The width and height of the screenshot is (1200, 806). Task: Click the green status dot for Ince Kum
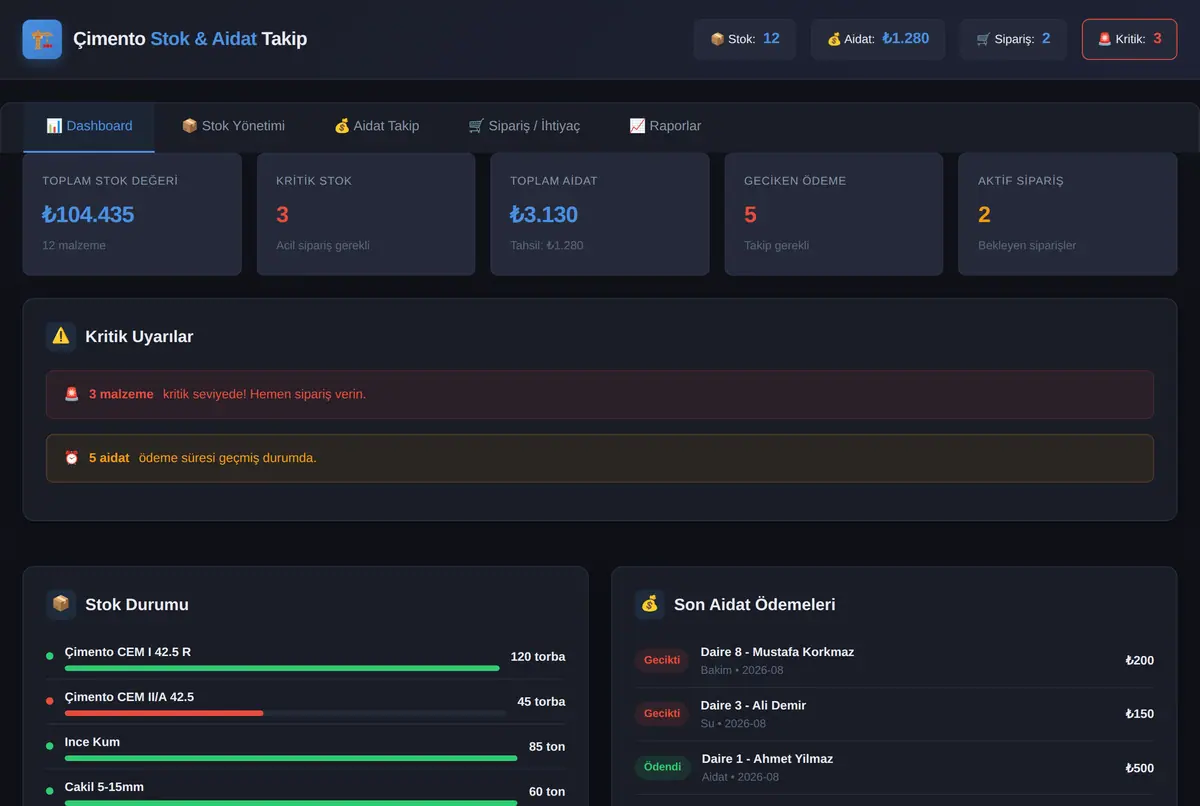(x=50, y=746)
